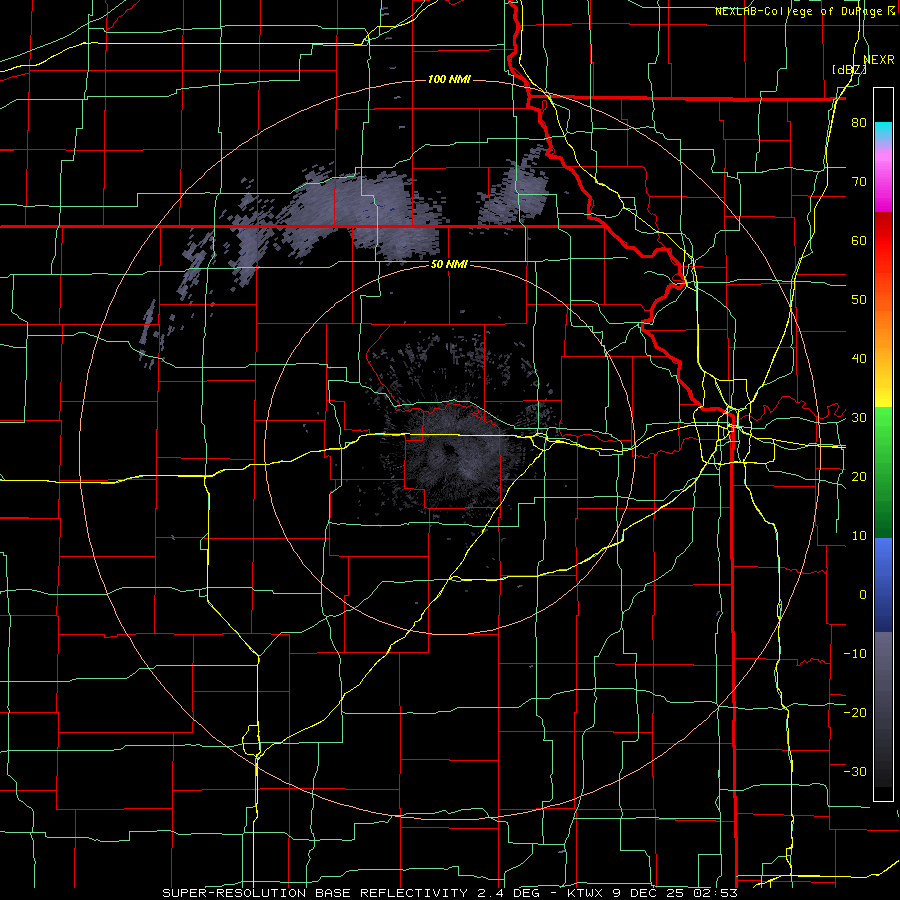Click the 80 dBZ scale value
900x900 pixels.
coord(859,122)
